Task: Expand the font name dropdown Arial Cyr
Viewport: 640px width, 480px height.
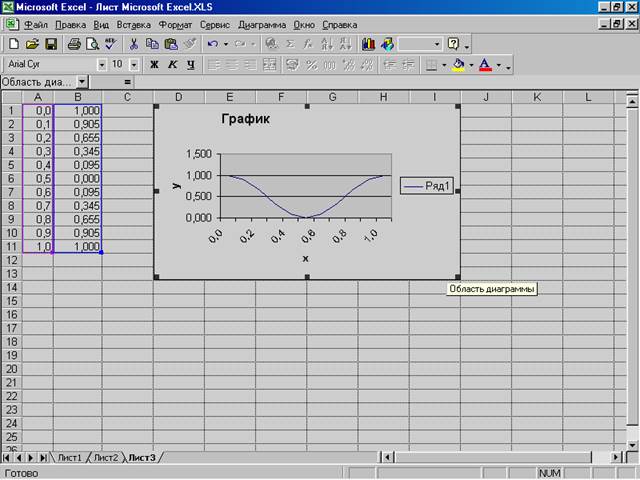Action: coord(102,64)
